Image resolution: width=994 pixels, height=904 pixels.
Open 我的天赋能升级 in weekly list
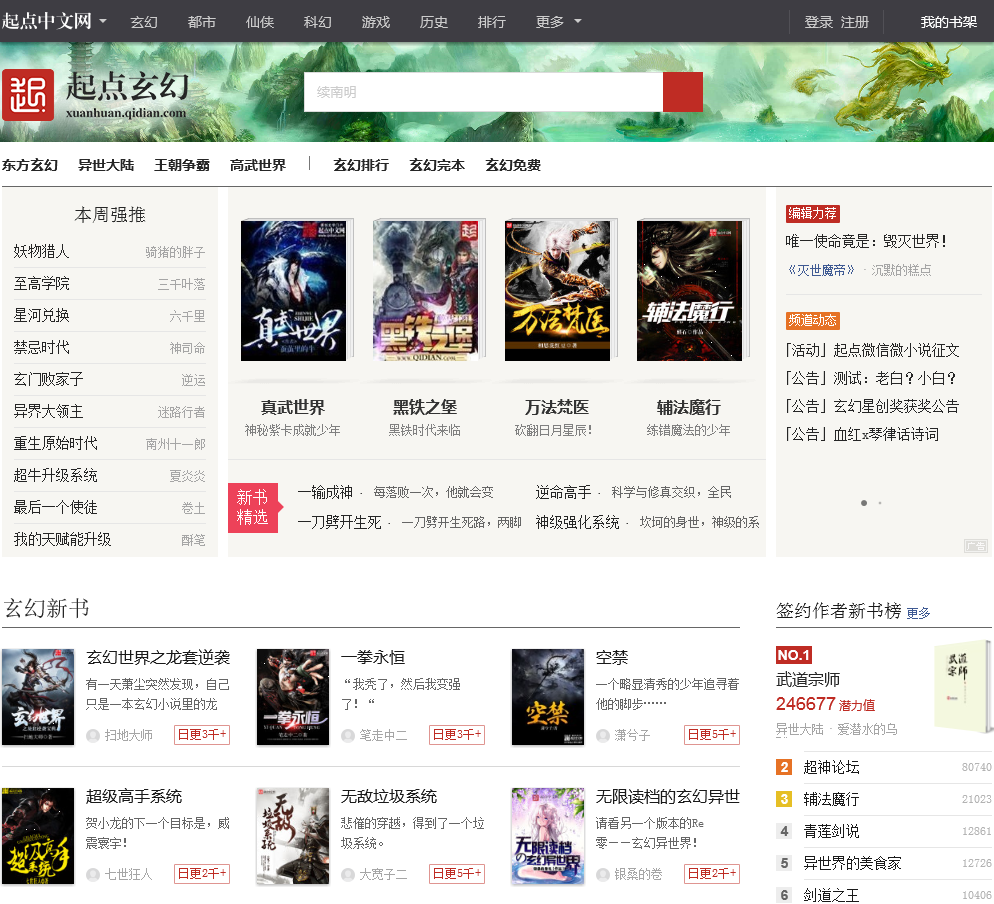(63, 539)
